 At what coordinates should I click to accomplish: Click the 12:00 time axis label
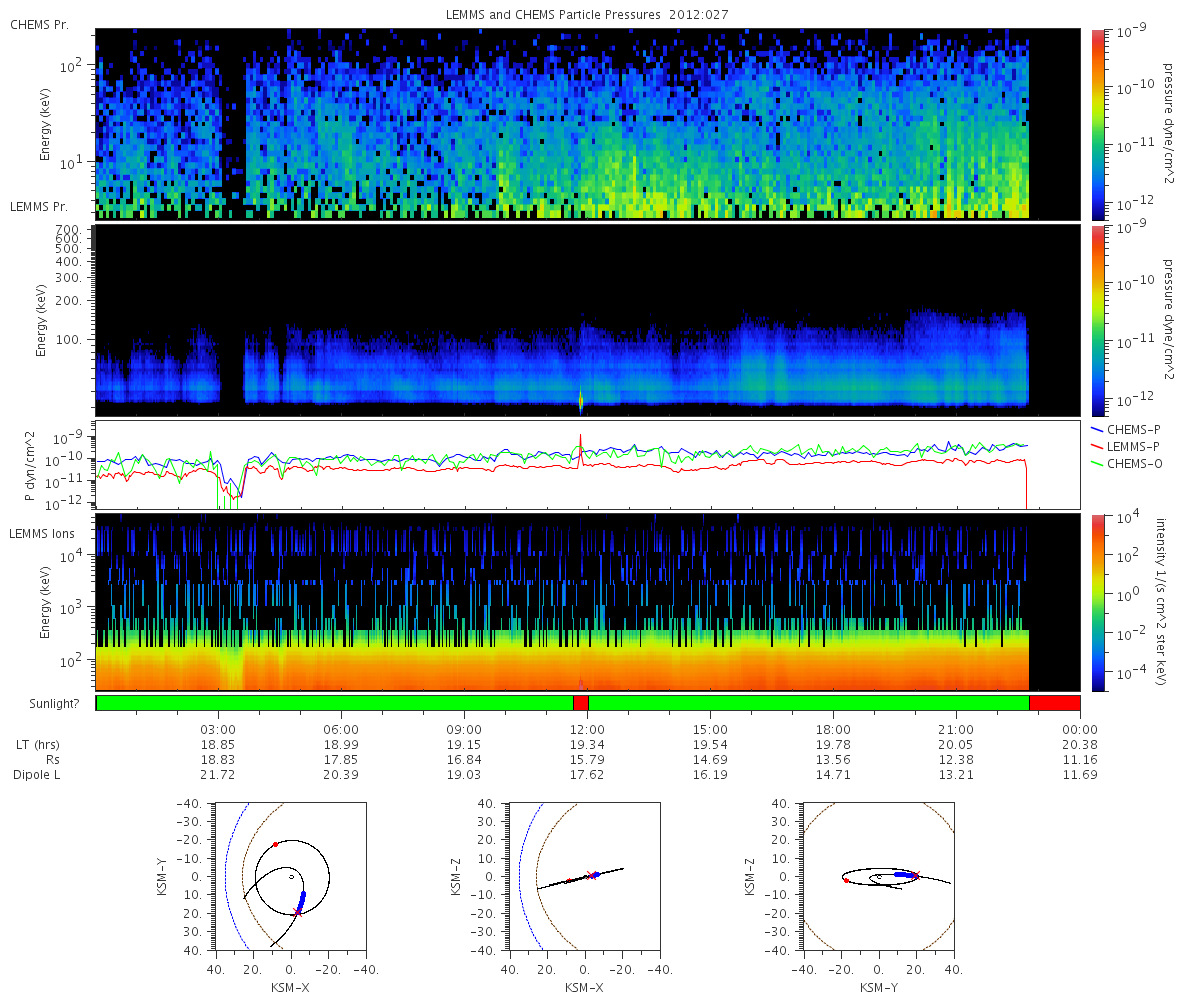[587, 730]
